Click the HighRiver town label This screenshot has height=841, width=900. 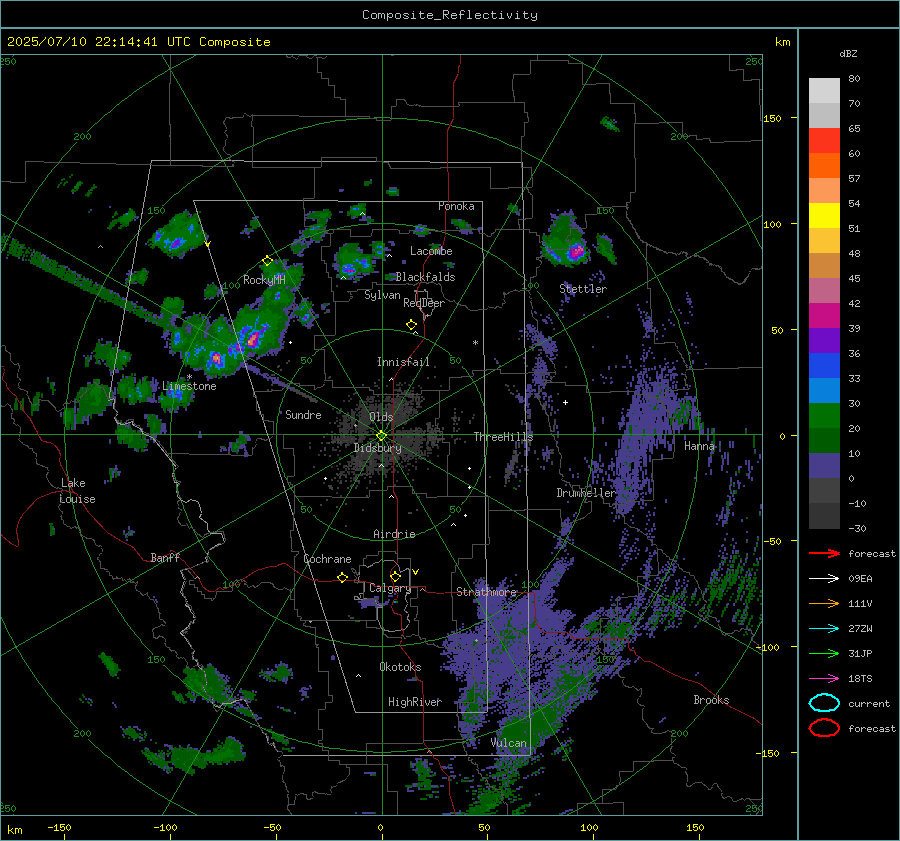coord(415,702)
